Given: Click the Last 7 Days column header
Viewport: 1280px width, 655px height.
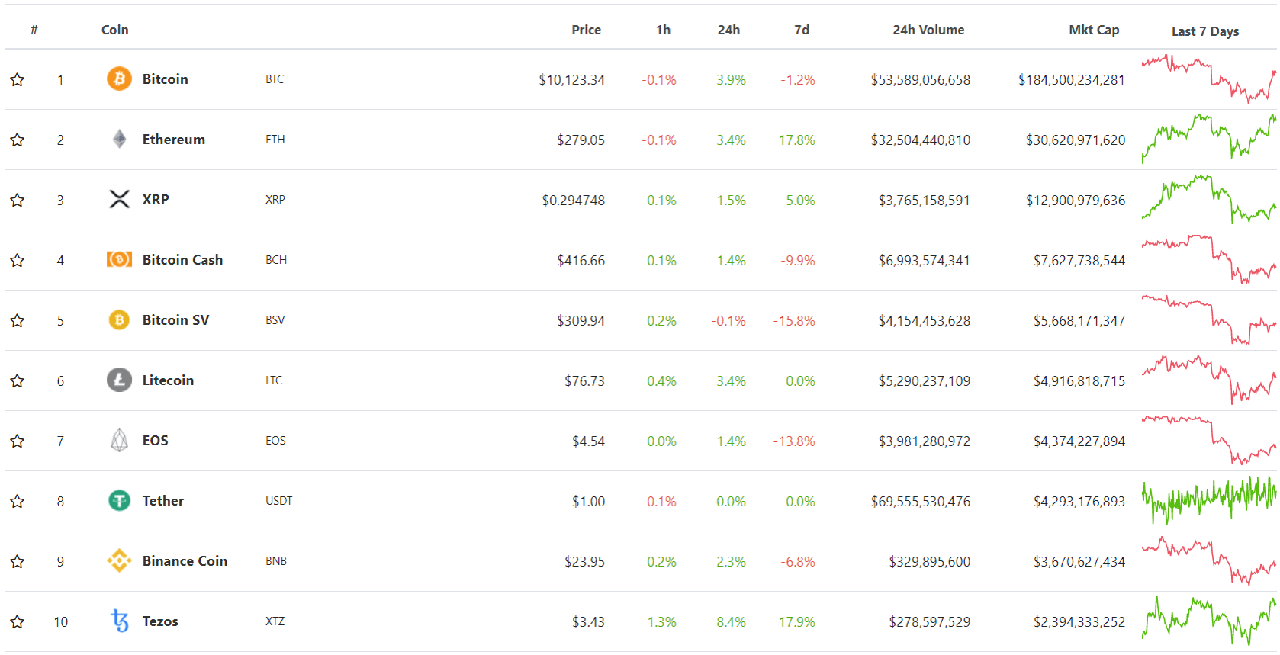Looking at the screenshot, I should point(1205,31).
